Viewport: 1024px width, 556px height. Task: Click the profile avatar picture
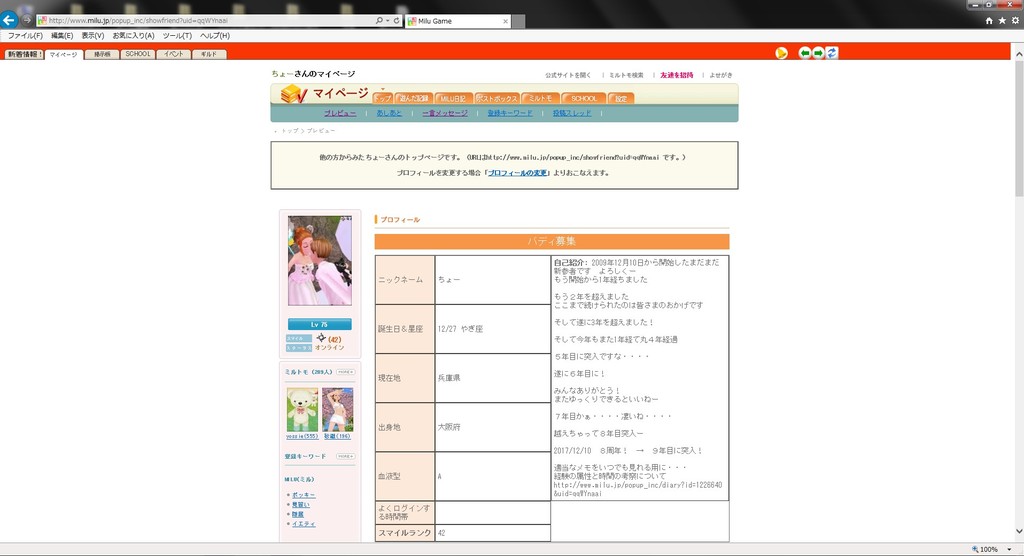click(x=320, y=262)
